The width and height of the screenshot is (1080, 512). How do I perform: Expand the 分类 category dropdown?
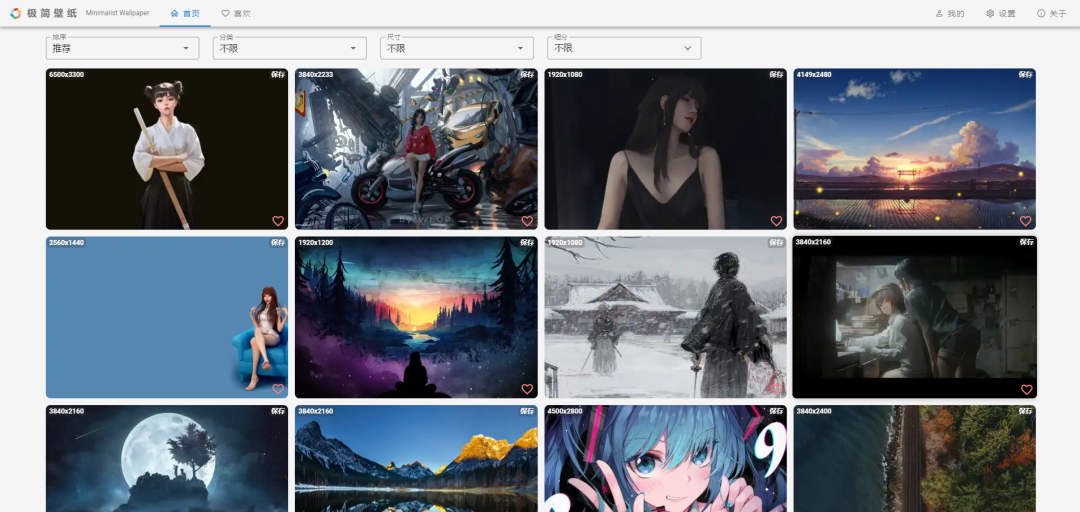click(289, 48)
